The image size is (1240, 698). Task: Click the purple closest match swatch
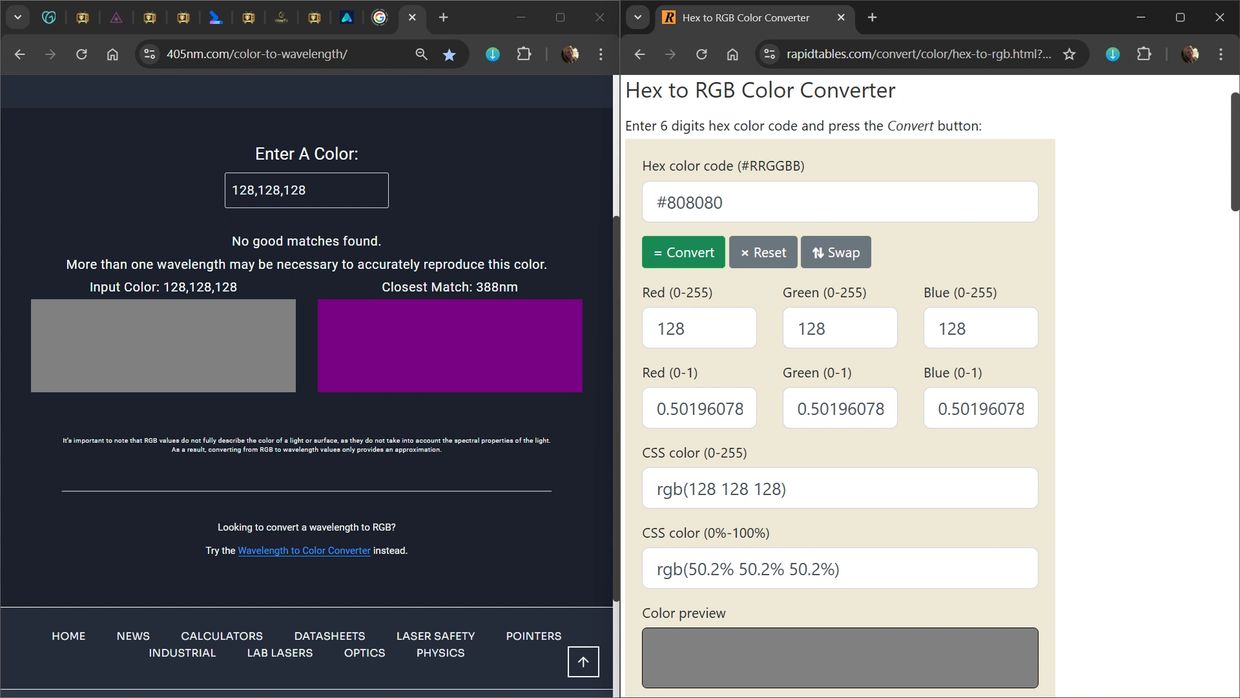449,345
